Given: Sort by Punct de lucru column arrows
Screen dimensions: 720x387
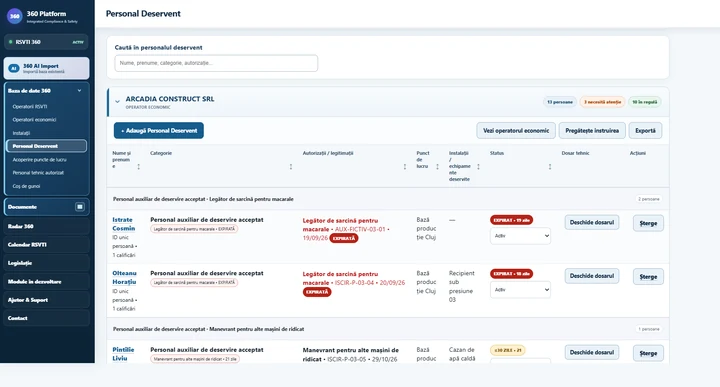Looking at the screenshot, I should click(x=437, y=167).
